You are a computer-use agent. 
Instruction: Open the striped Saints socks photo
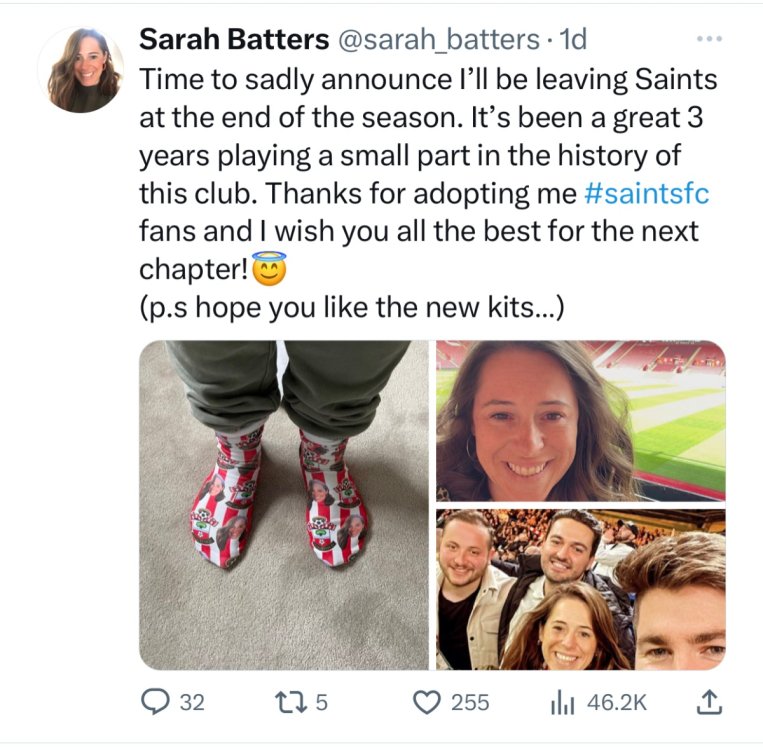click(284, 505)
